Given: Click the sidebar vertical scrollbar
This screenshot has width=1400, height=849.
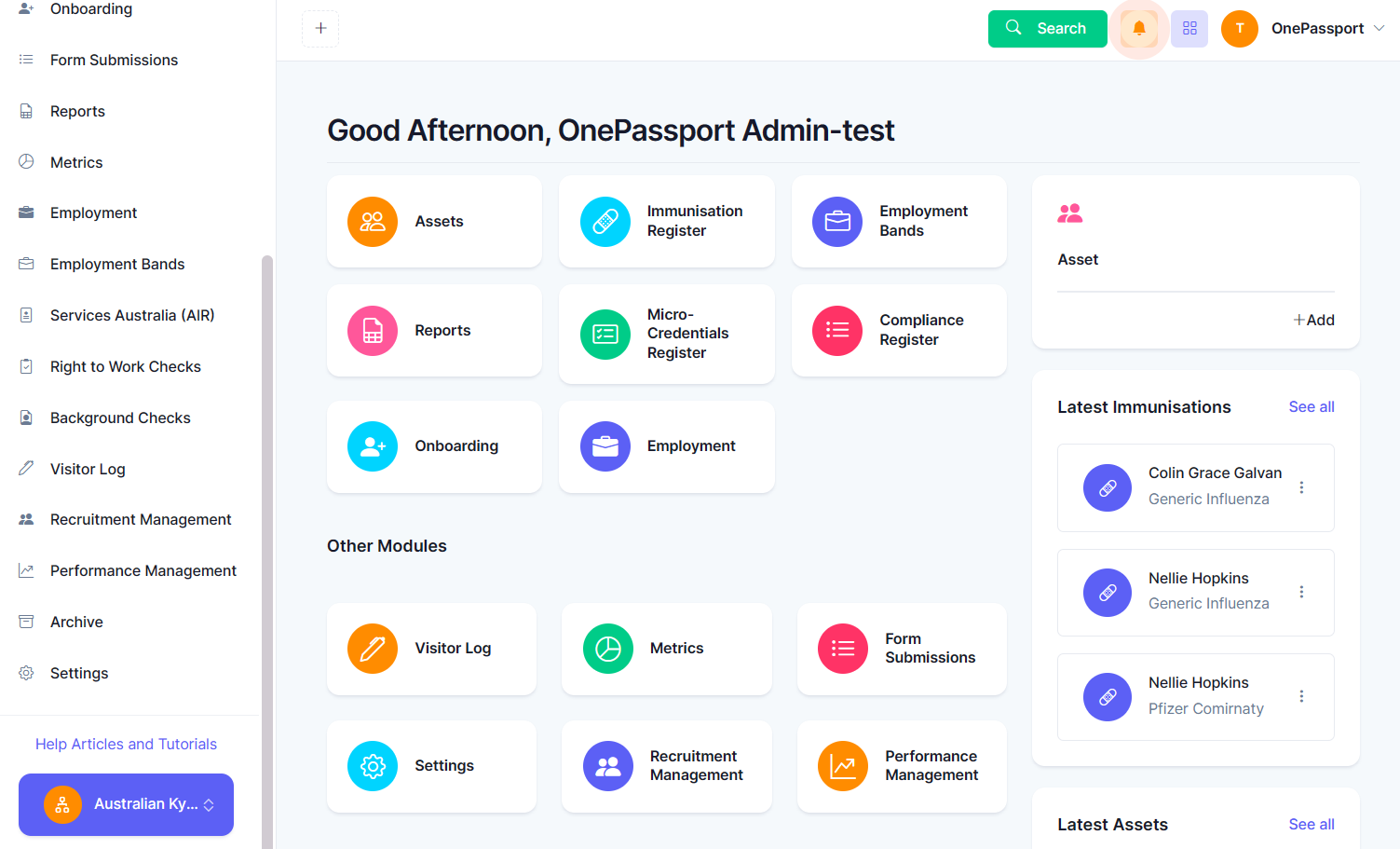Looking at the screenshot, I should [267, 550].
